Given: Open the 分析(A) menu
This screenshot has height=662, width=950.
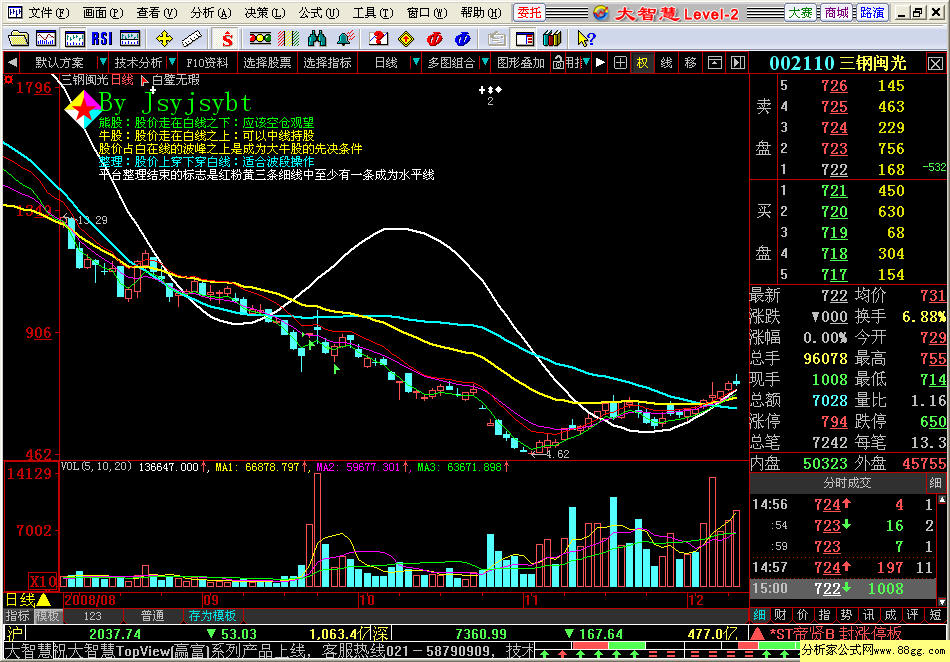Looking at the screenshot, I should [x=211, y=12].
